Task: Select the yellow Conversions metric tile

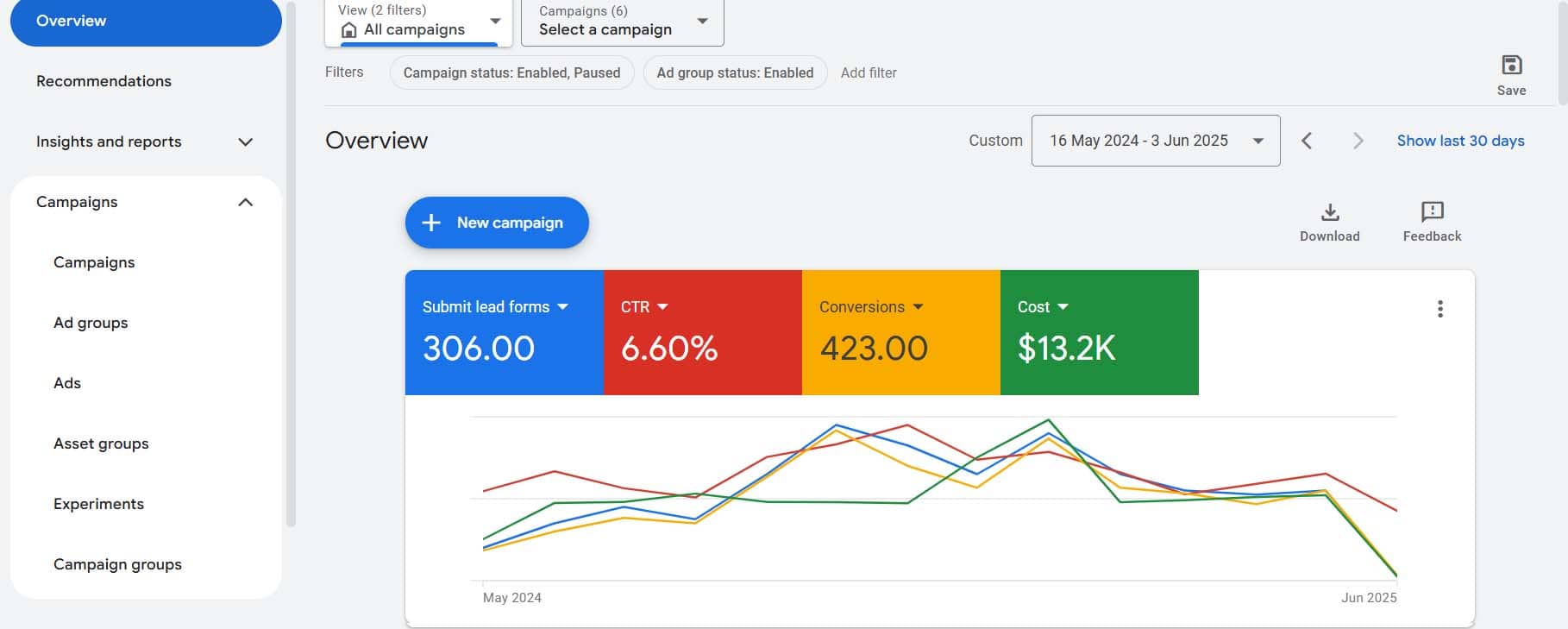Action: click(x=900, y=332)
